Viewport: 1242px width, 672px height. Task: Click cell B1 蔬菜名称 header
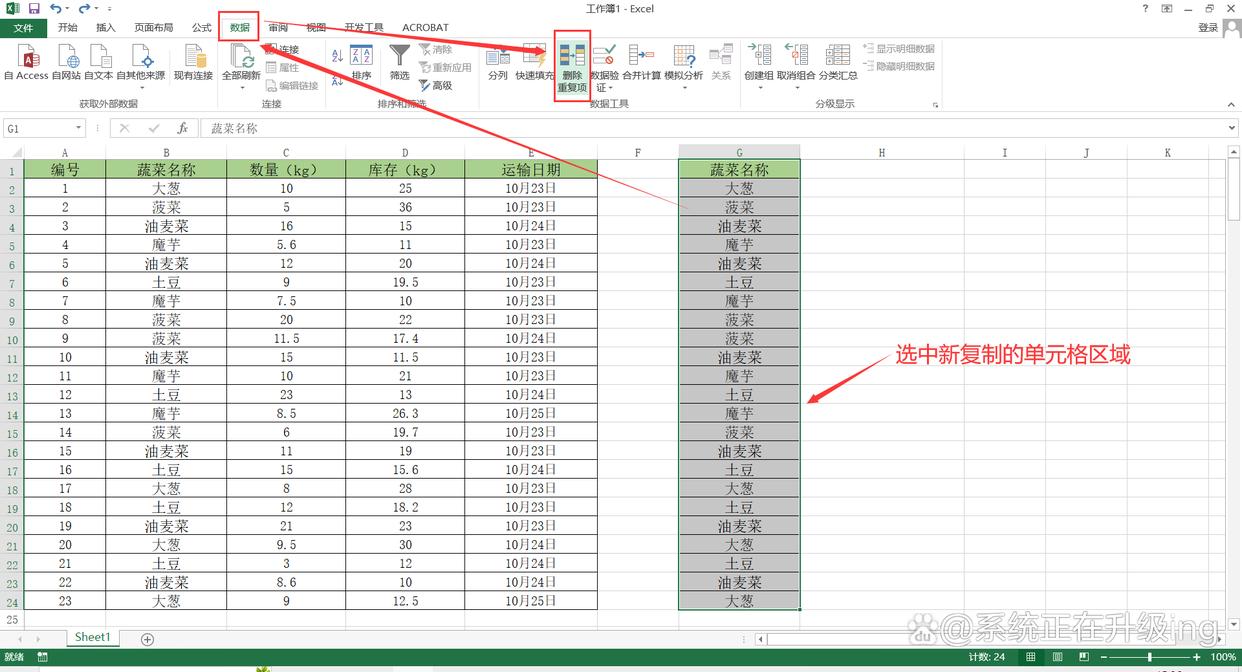166,169
